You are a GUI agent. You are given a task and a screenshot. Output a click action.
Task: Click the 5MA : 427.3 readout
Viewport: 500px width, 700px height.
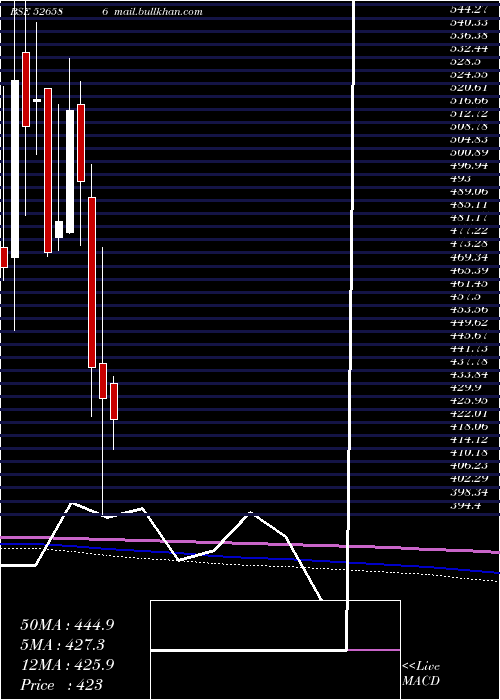tap(64, 644)
